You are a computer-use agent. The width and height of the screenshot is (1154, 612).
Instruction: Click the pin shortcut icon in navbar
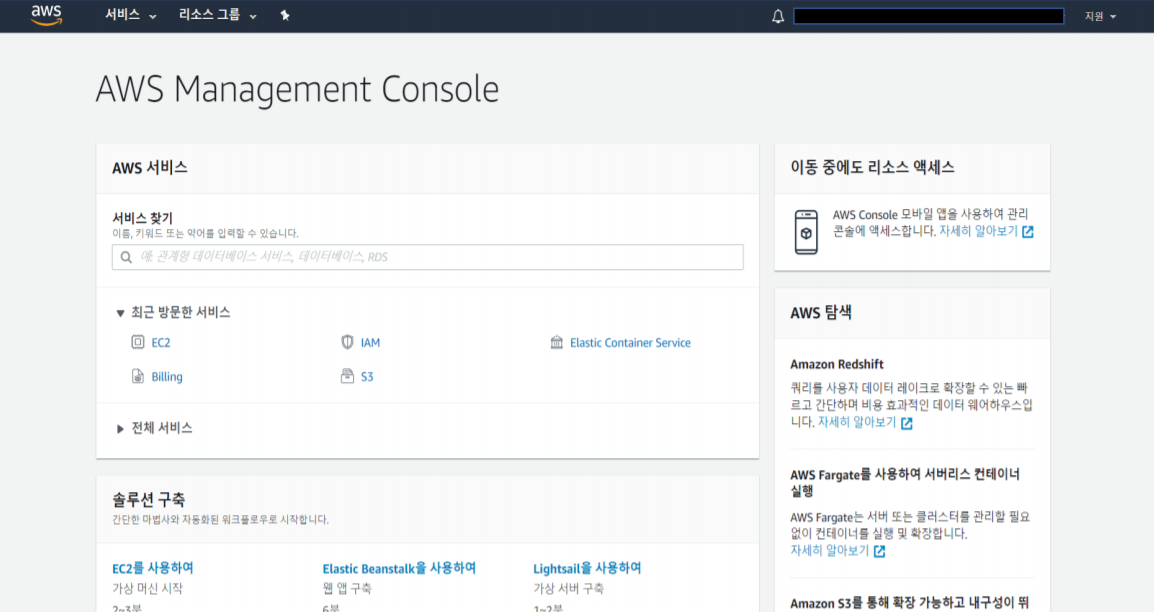(285, 15)
